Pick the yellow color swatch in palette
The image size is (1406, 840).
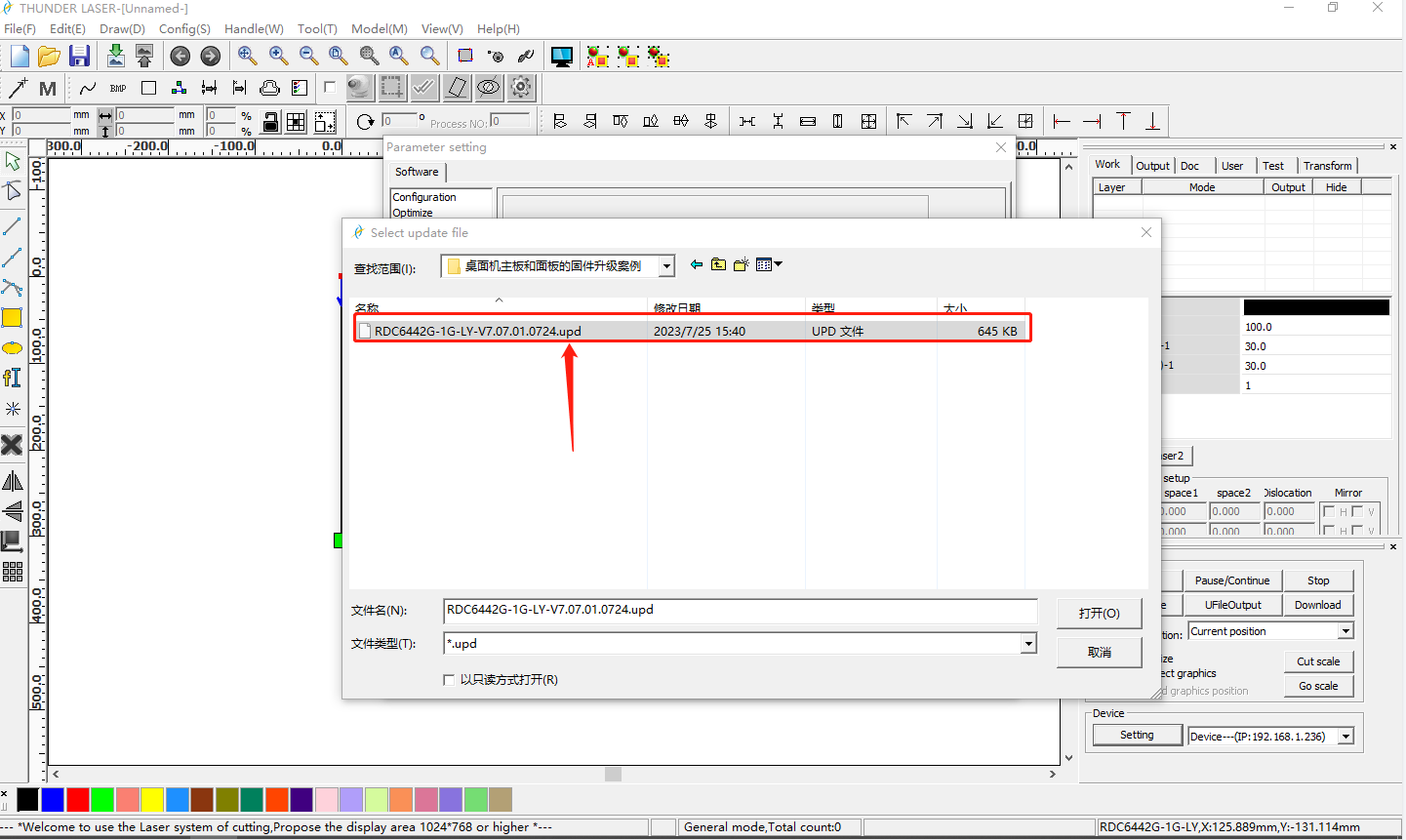click(152, 800)
